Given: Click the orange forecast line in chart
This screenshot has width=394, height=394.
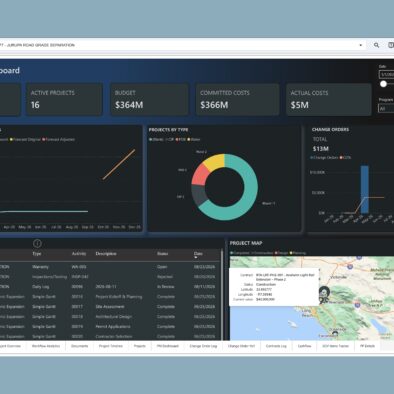Looking at the screenshot, I should coord(119,164).
